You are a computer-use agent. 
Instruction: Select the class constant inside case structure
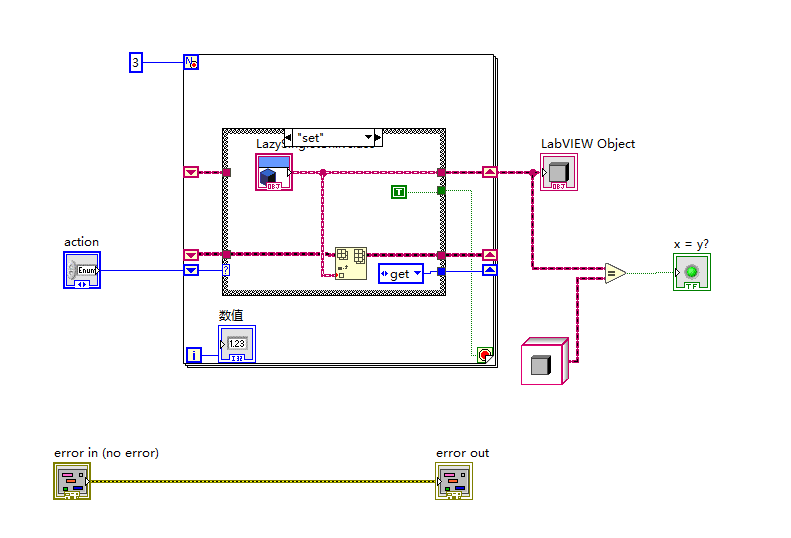tap(274, 172)
